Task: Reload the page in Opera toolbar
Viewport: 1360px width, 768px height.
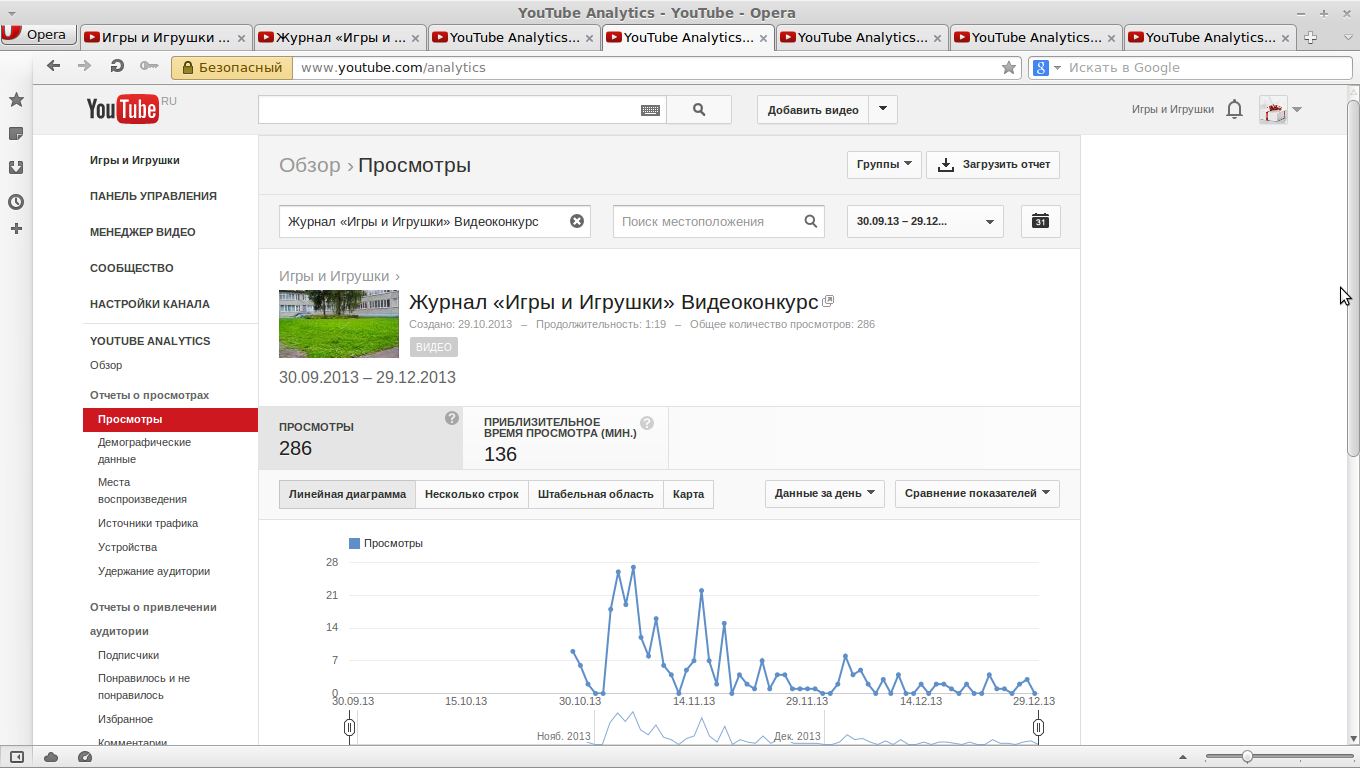Action: [117, 67]
